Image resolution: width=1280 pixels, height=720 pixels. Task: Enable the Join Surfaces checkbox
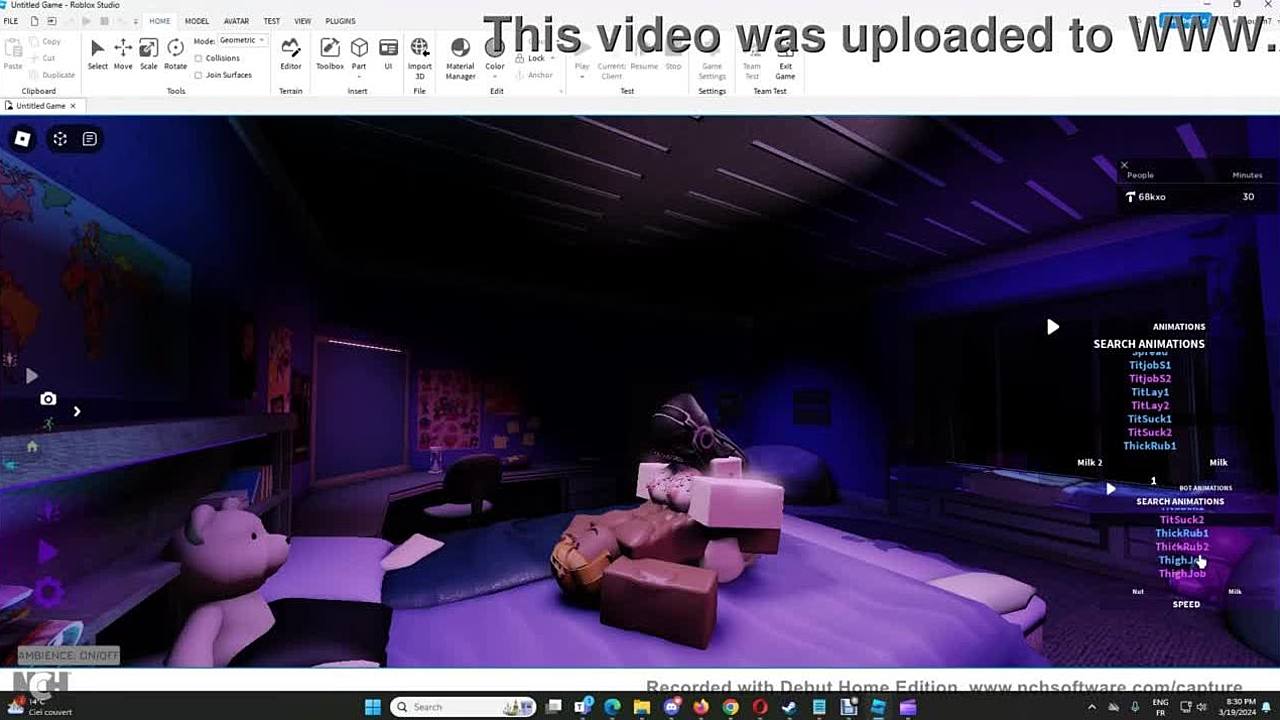click(198, 75)
